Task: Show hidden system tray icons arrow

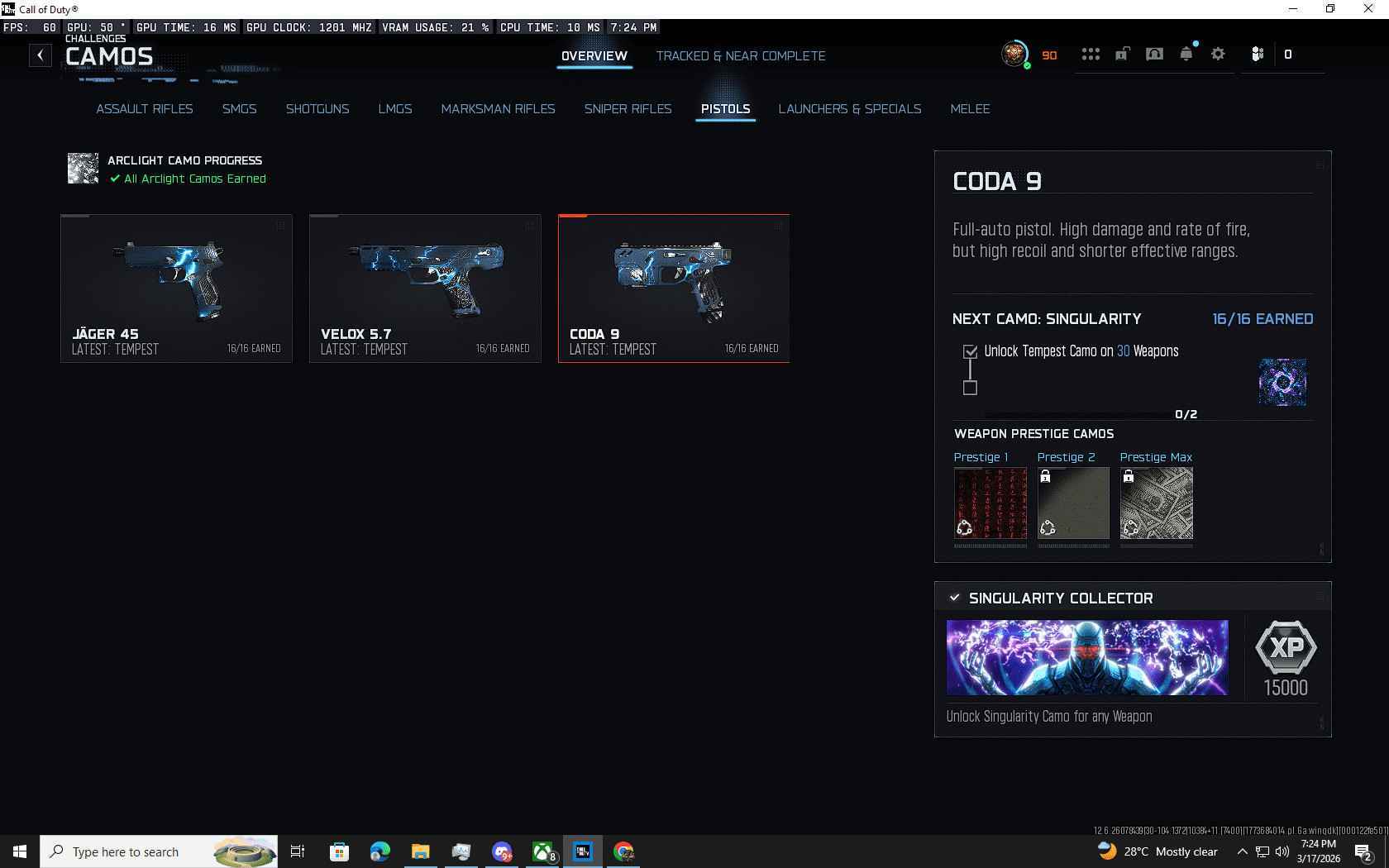Action: point(1242,851)
